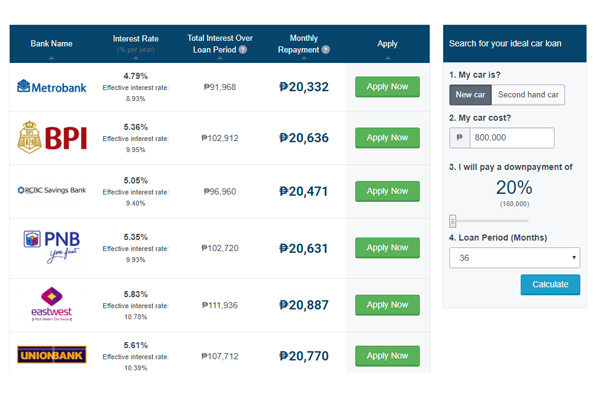Apply now for the UnionBank loan
Viewport: 600px width, 400px height.
coord(387,356)
